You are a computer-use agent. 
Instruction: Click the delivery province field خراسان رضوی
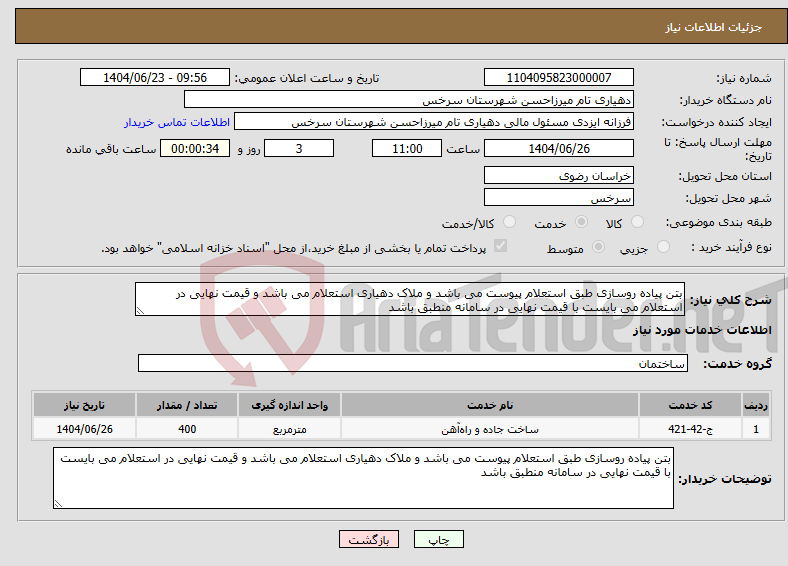tap(558, 175)
